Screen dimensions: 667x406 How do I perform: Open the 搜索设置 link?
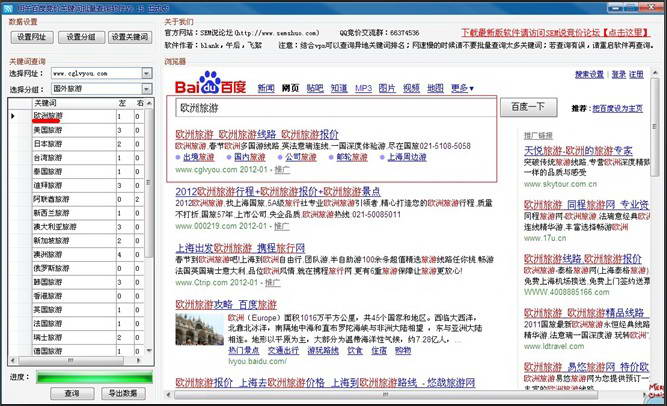tap(589, 74)
